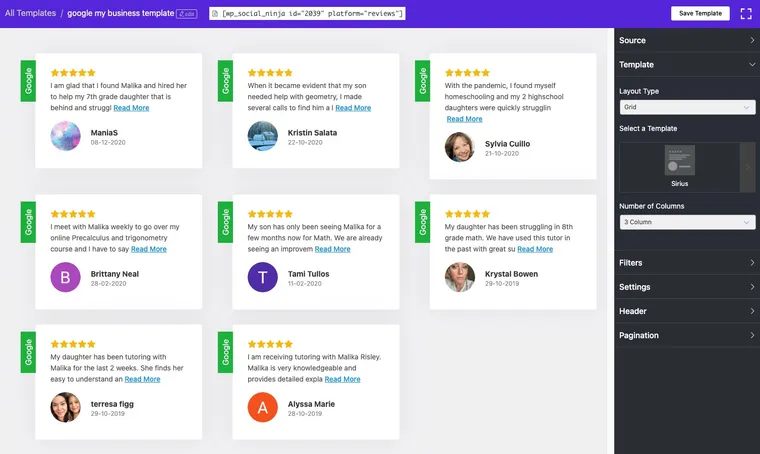Image resolution: width=760 pixels, height=454 pixels.
Task: Click Alyssa Marie's orange A avatar
Action: (263, 407)
